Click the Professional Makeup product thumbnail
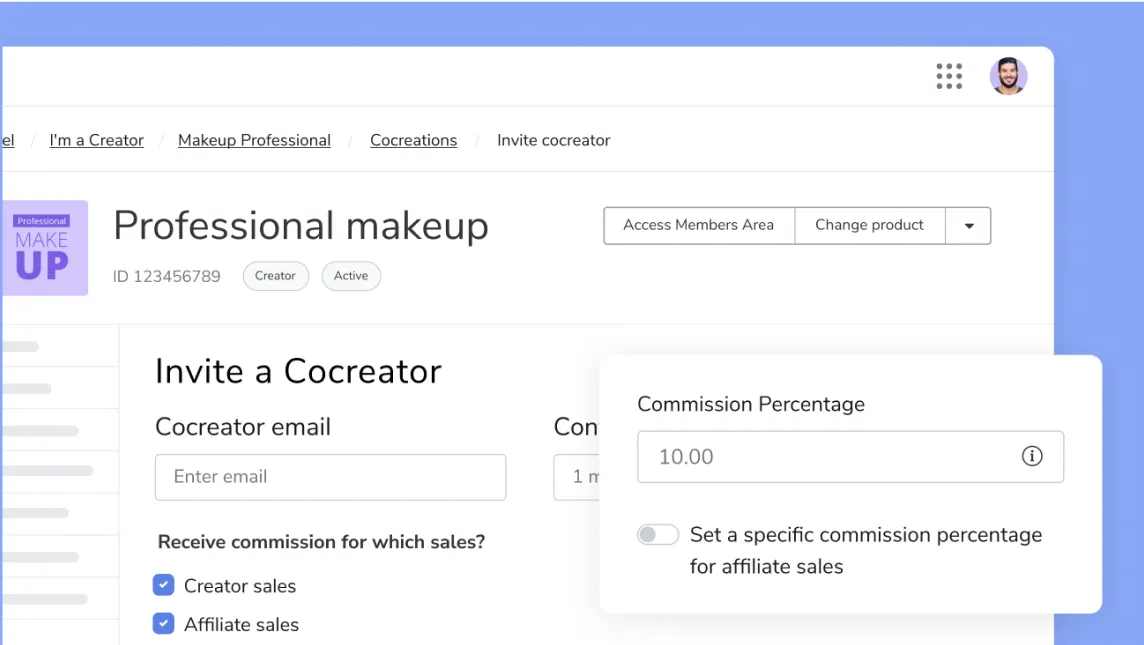This screenshot has width=1144, height=645. tap(45, 248)
